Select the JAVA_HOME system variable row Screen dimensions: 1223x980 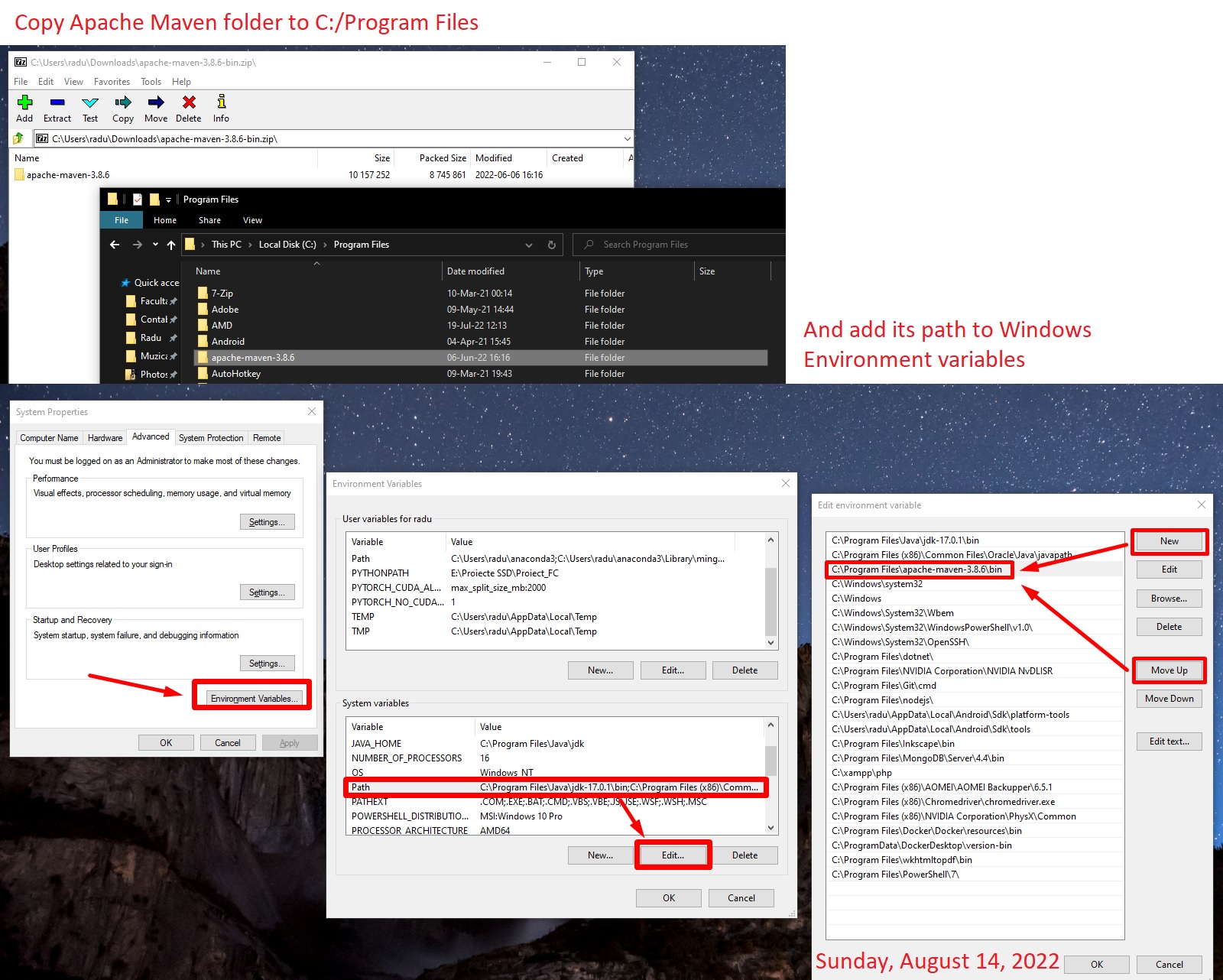(x=555, y=744)
